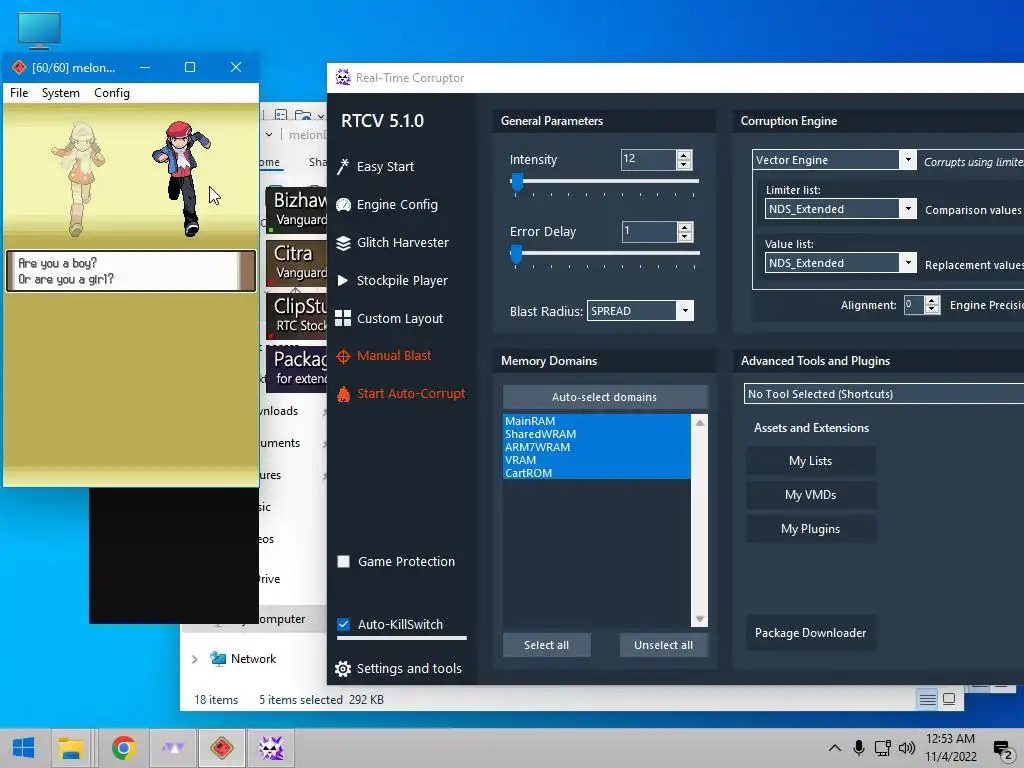
Task: Switch to RTCV taskbar icon
Action: tap(271, 748)
